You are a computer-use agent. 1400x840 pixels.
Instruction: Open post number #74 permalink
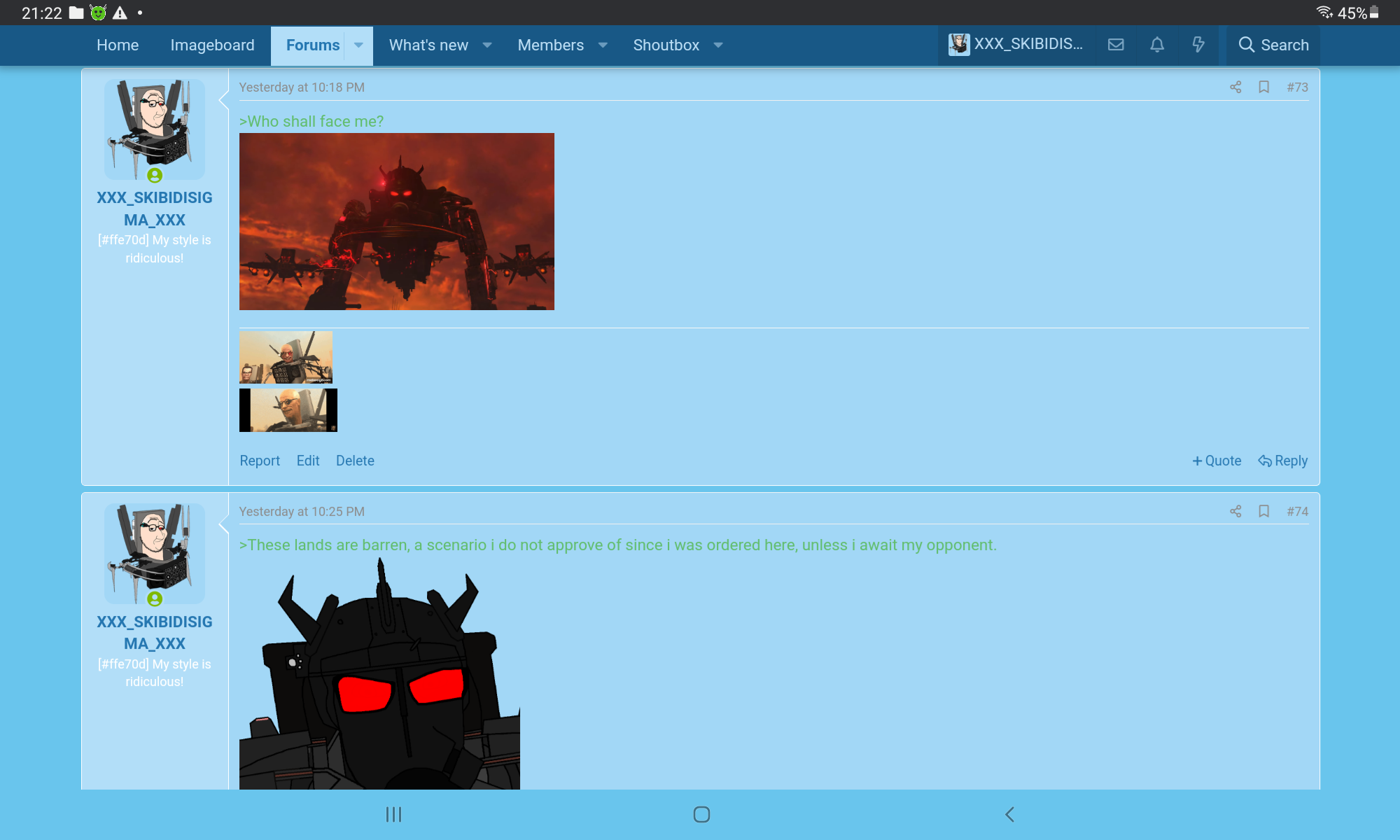[x=1297, y=511]
